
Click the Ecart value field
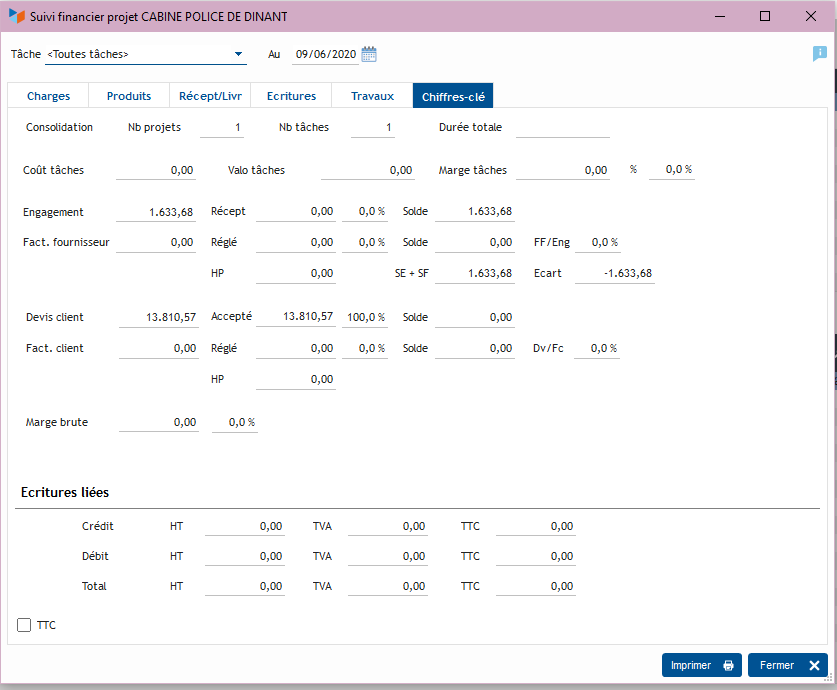coord(615,273)
